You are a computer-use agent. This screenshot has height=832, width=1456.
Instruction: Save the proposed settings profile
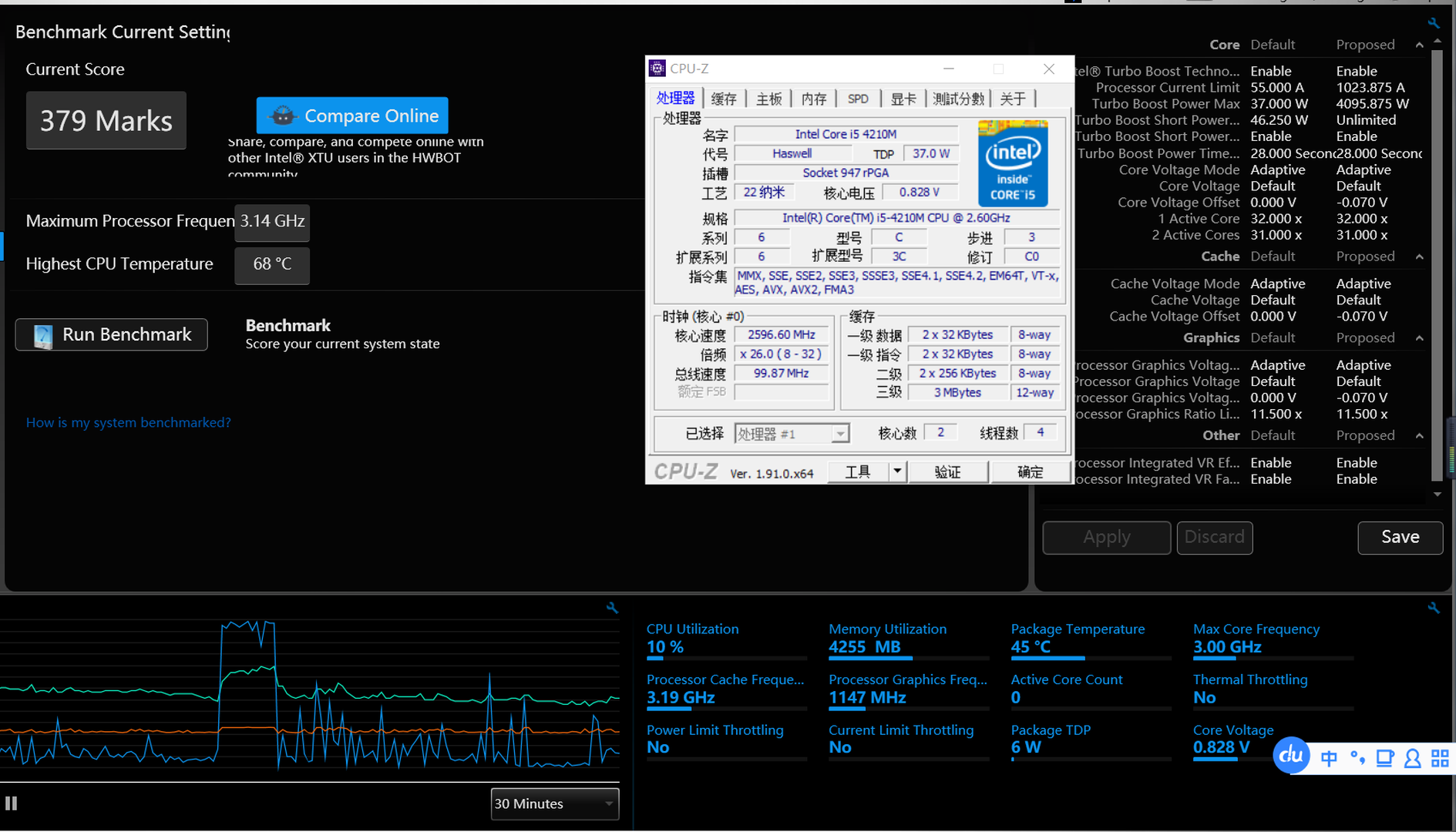pos(1400,537)
